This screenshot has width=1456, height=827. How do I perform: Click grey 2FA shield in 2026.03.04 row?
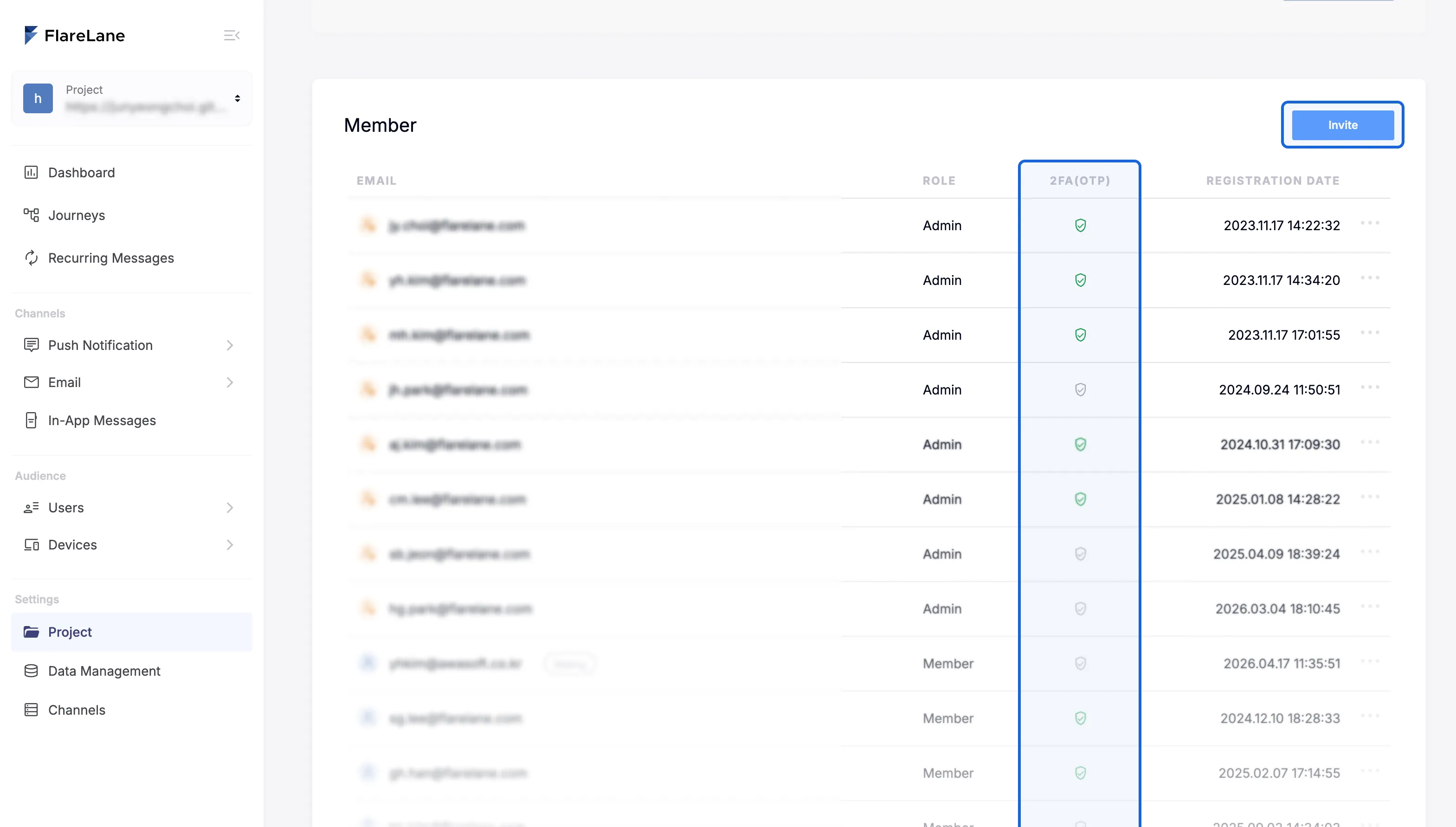(x=1080, y=609)
